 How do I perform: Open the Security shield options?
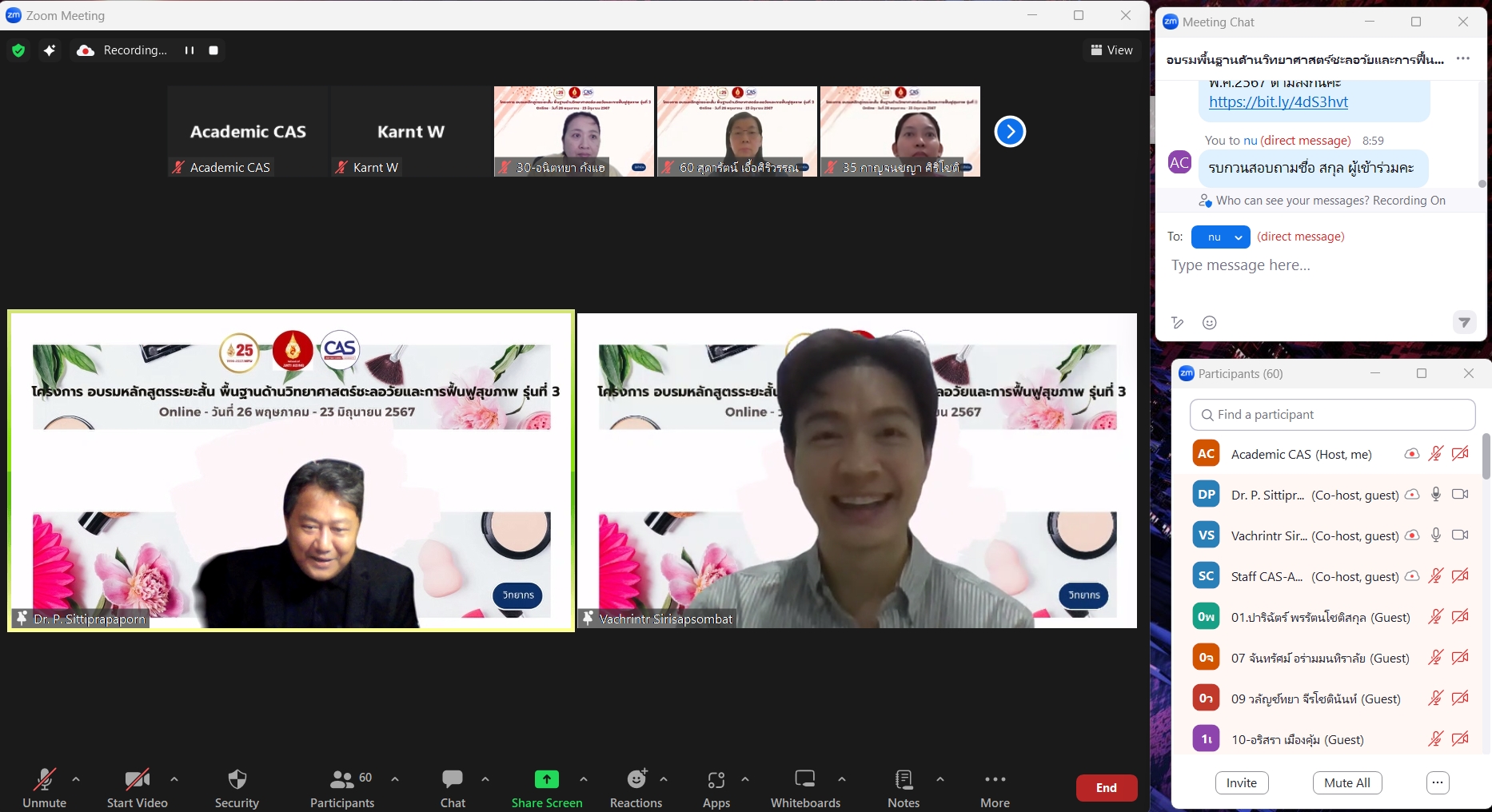coord(237,787)
